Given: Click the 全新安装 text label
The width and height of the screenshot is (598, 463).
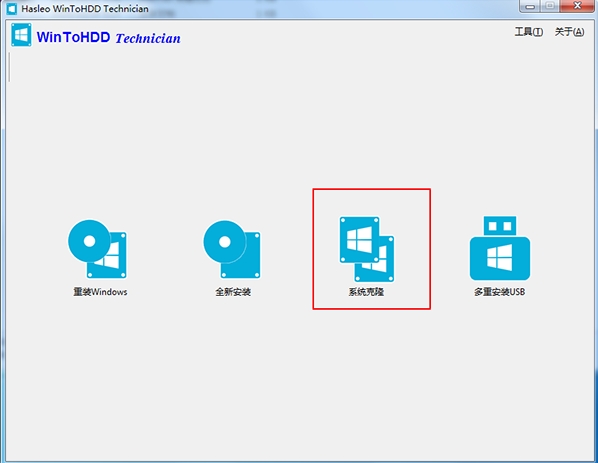Looking at the screenshot, I should (x=233, y=292).
